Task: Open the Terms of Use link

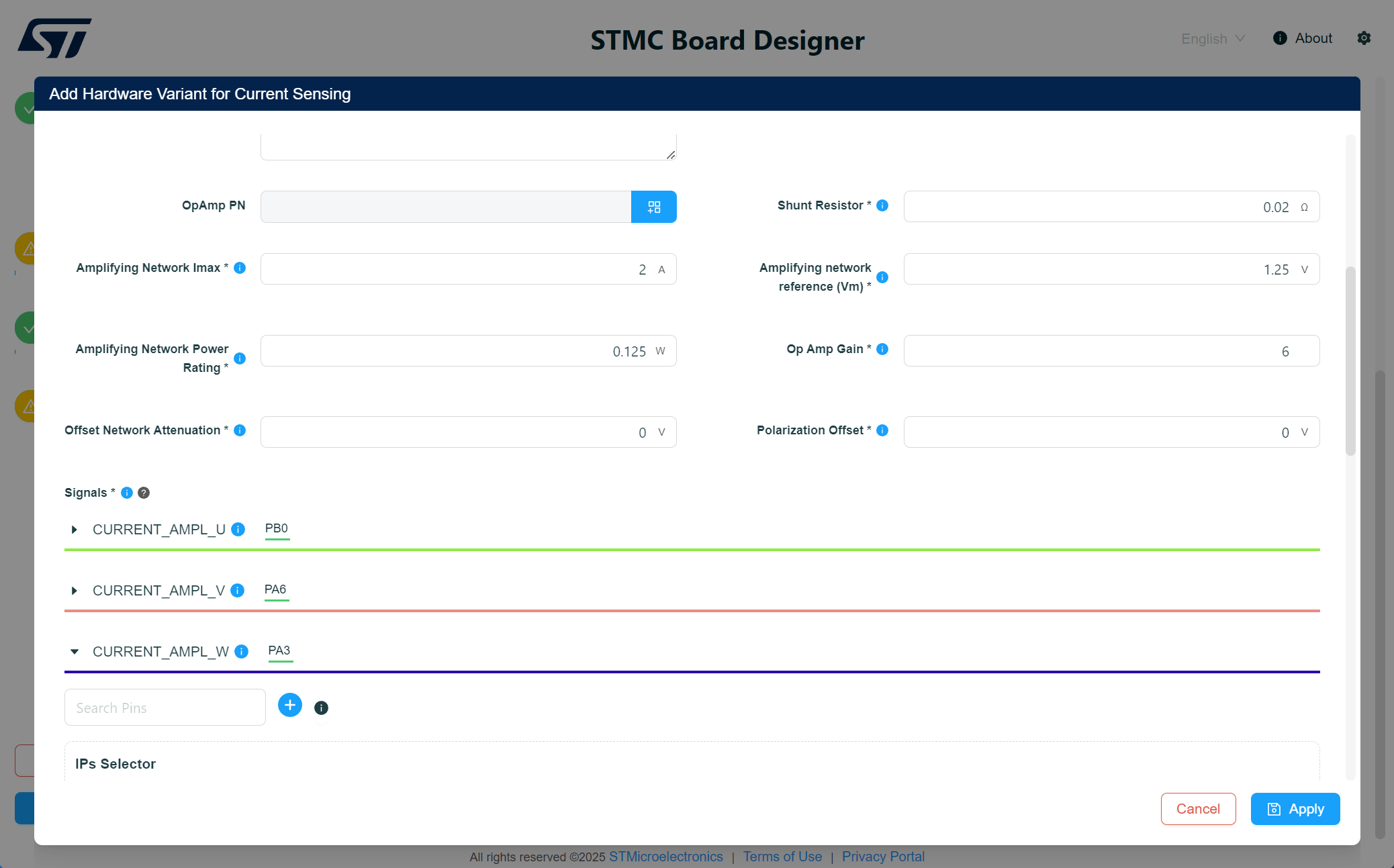Action: pyautogui.click(x=782, y=857)
